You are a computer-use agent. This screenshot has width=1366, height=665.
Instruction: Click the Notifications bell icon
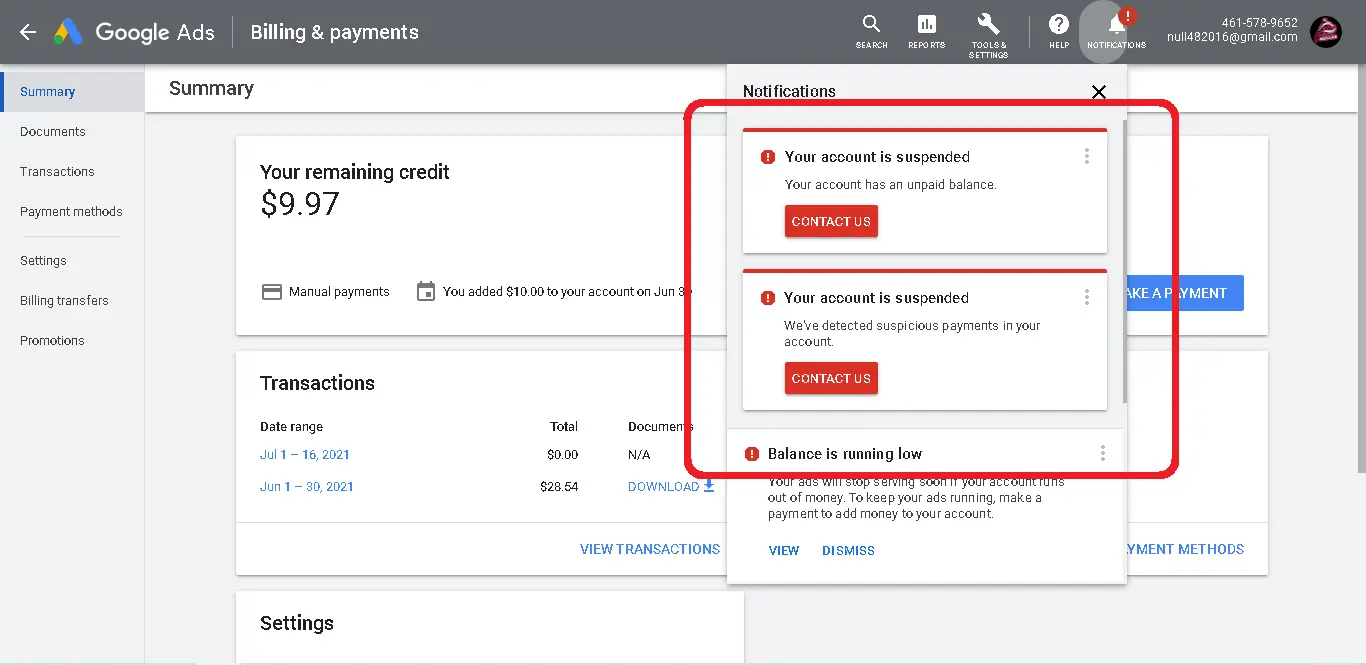coord(1116,31)
